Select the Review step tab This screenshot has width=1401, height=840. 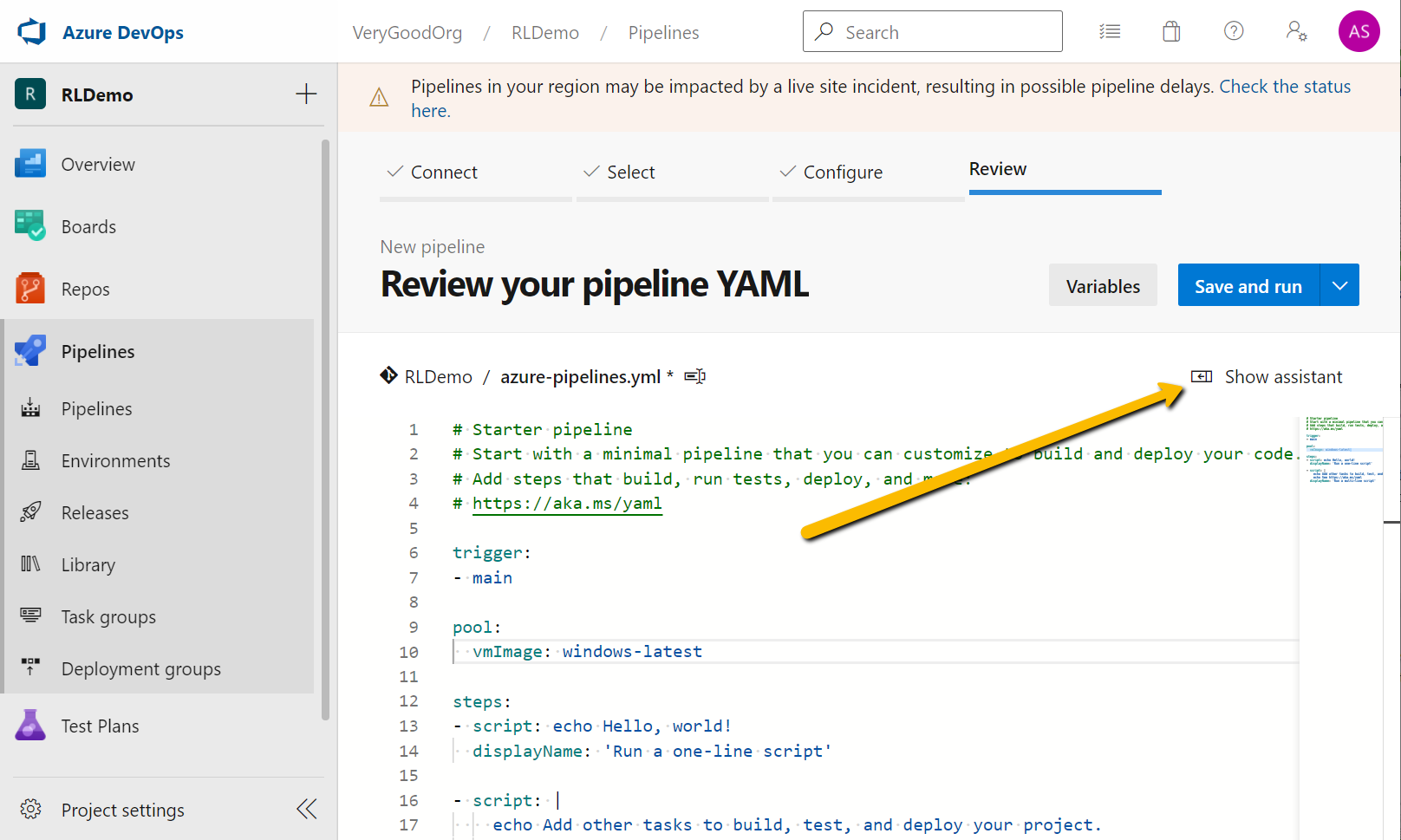(1065, 170)
